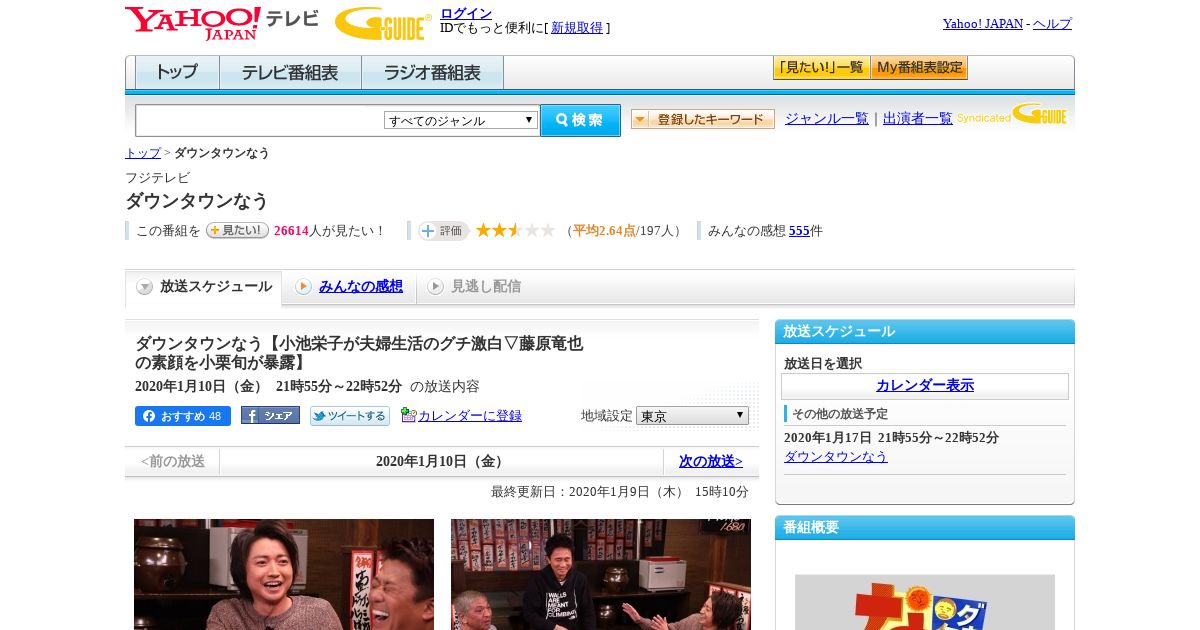This screenshot has height=630, width=1200.
Task: Open the ダウンタウンなう January 17 schedule link
Action: (836, 456)
